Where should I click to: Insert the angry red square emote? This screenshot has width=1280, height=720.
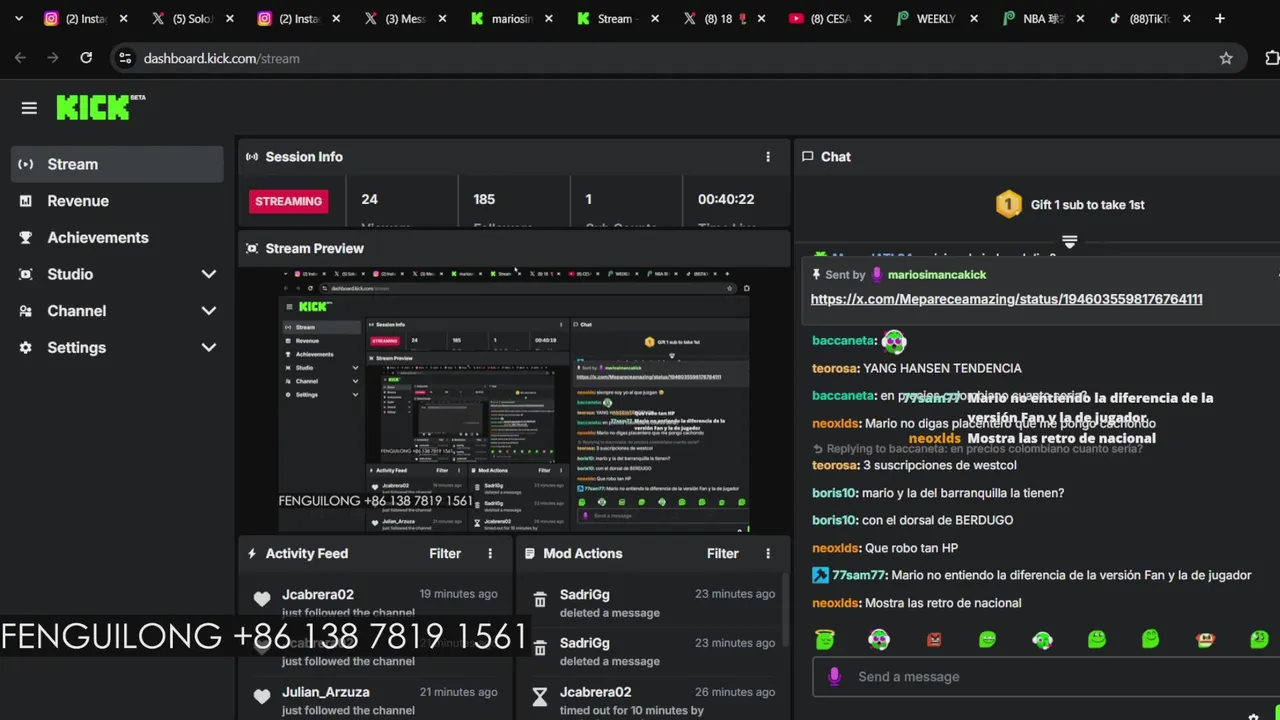point(934,640)
